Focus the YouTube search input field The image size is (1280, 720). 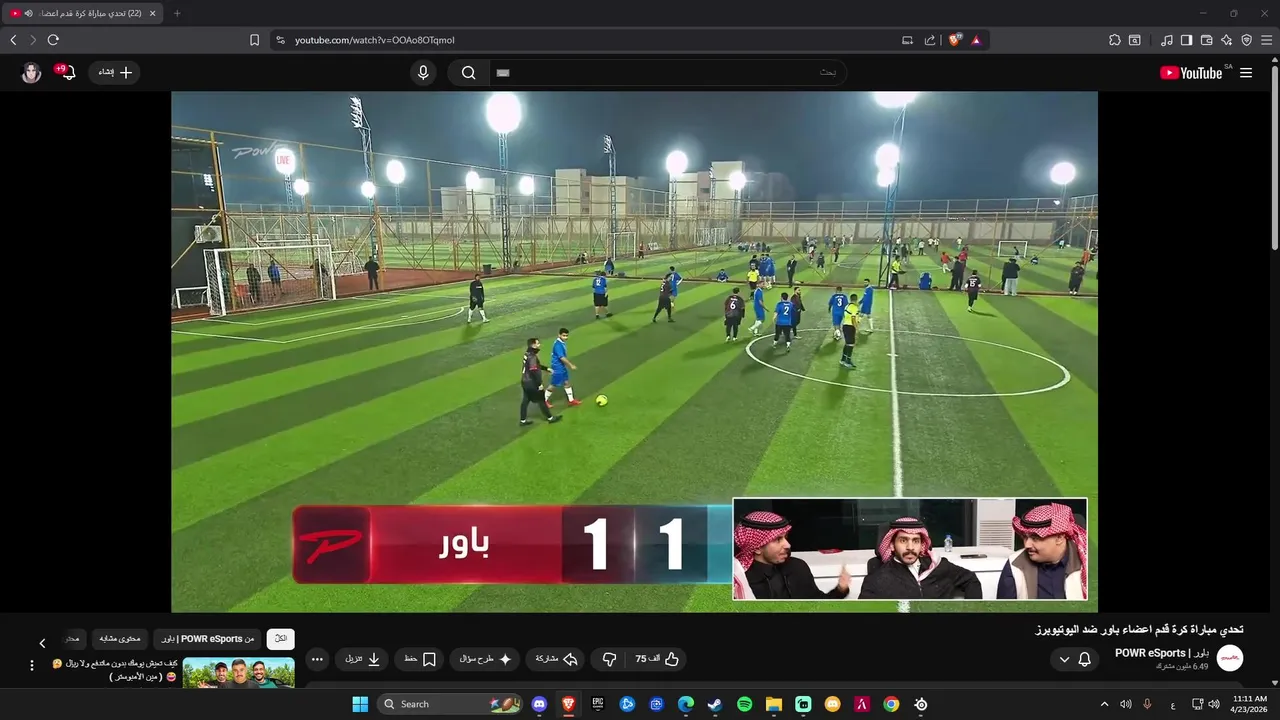(668, 72)
